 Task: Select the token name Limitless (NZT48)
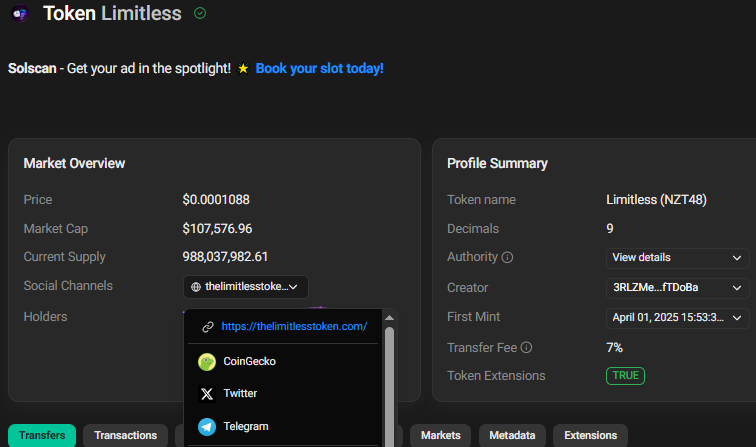[657, 200]
